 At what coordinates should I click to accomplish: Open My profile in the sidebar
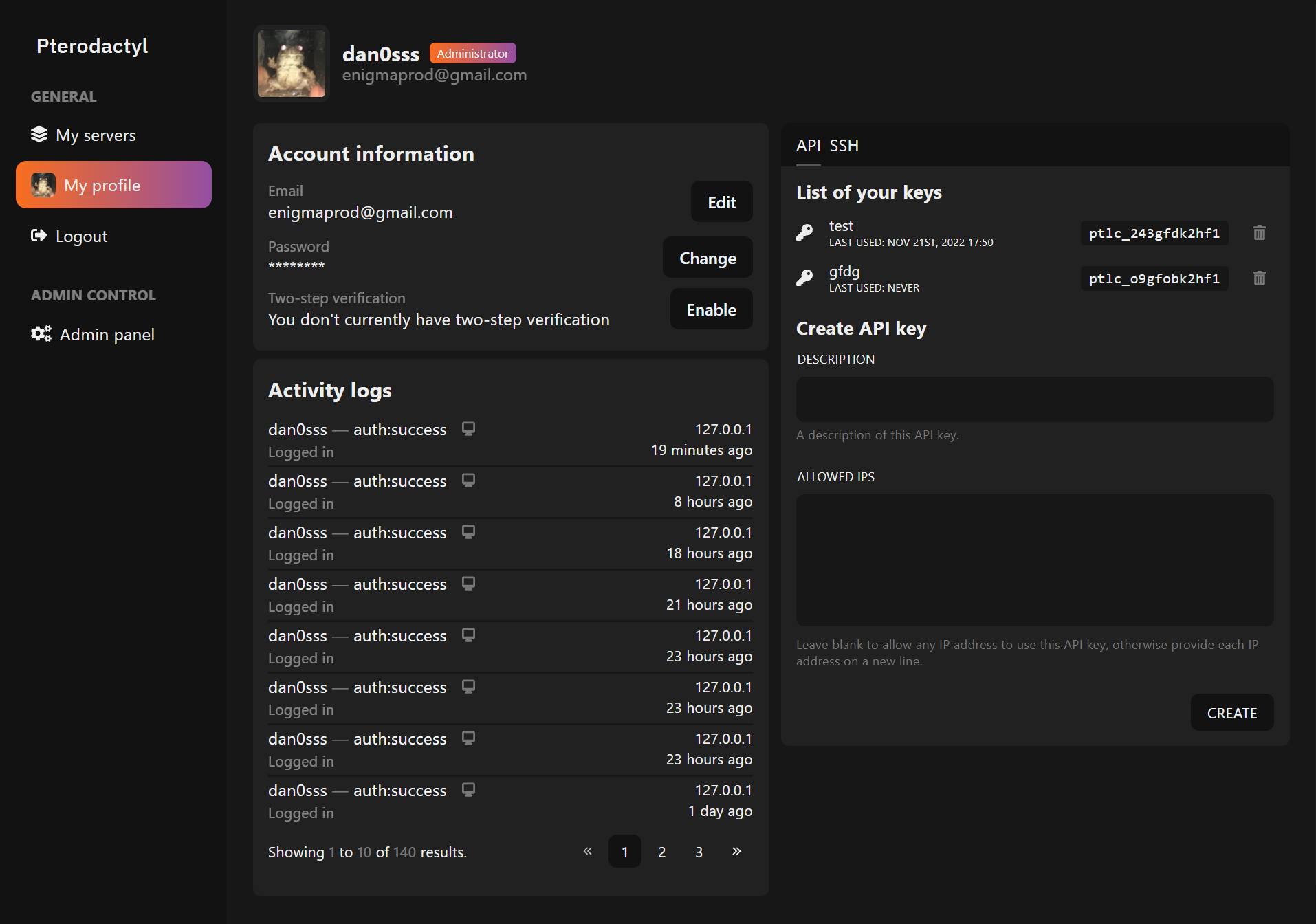point(113,186)
